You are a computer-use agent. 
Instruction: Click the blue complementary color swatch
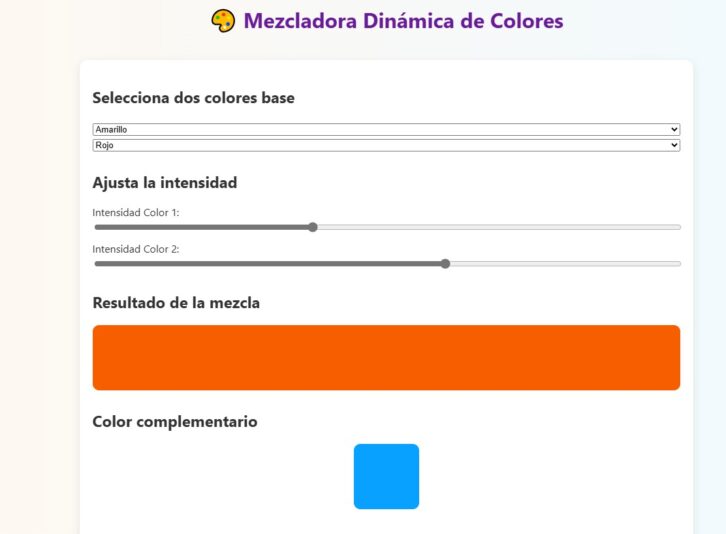386,476
